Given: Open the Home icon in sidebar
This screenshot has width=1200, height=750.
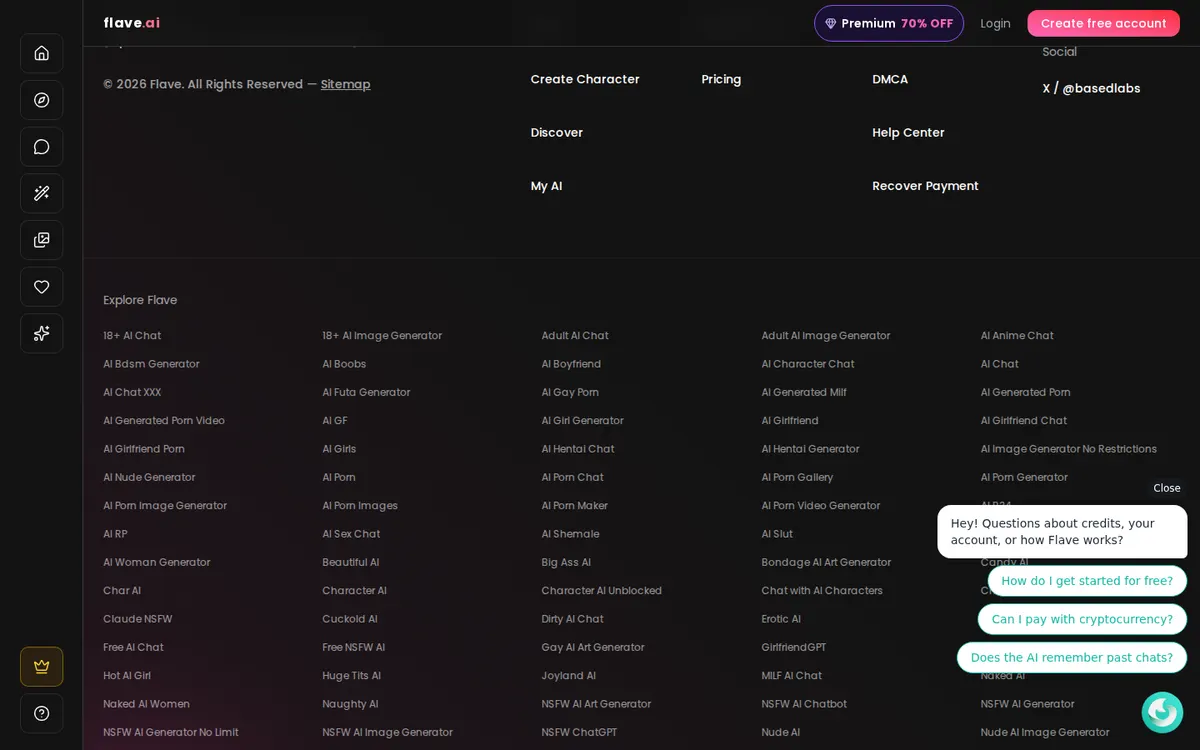Looking at the screenshot, I should click(x=41, y=53).
